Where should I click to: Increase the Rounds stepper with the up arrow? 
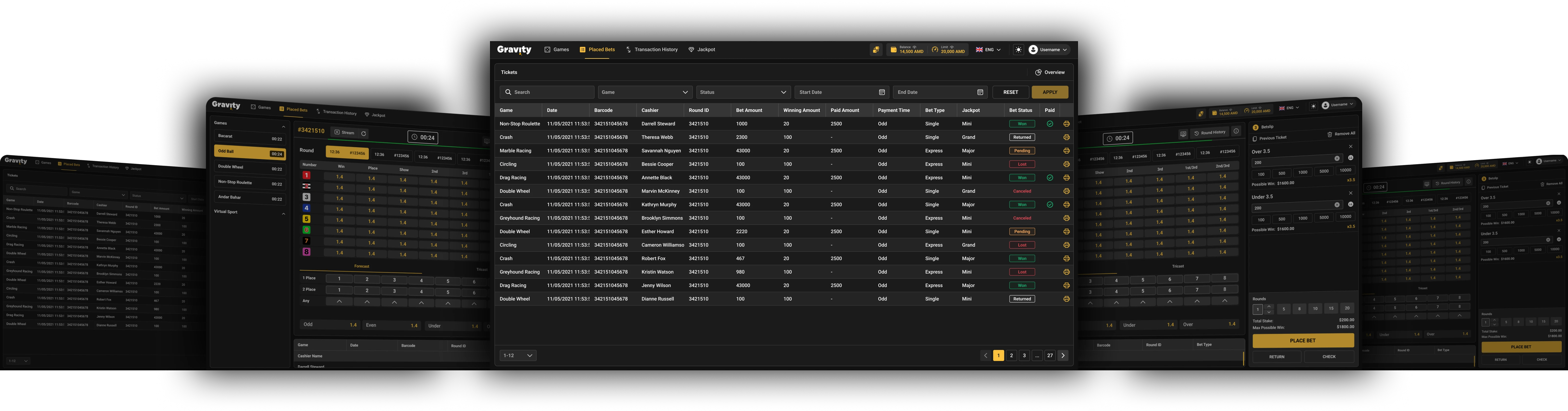(1269, 306)
